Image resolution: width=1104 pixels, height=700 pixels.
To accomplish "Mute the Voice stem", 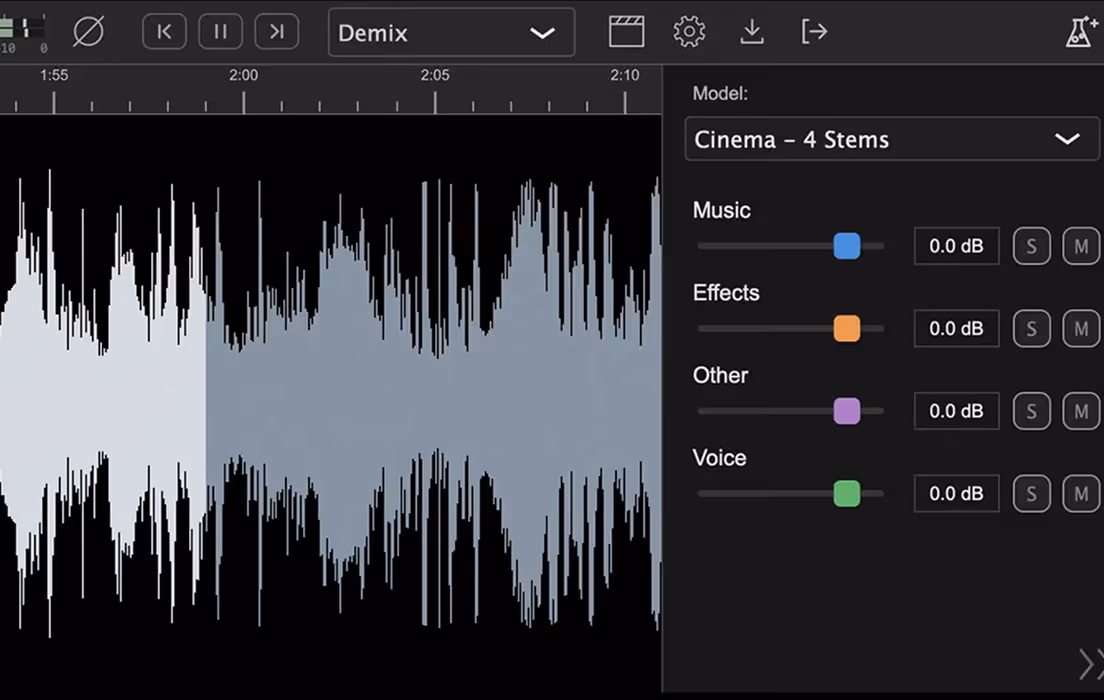I will coord(1081,494).
